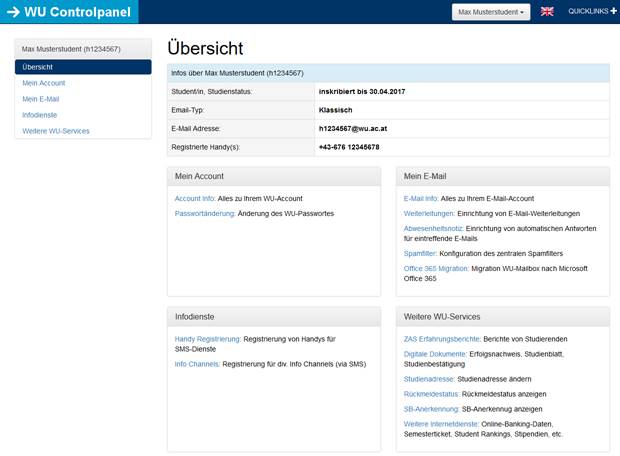Open the Passwortänderung link
The width and height of the screenshot is (620, 456).
pos(205,214)
